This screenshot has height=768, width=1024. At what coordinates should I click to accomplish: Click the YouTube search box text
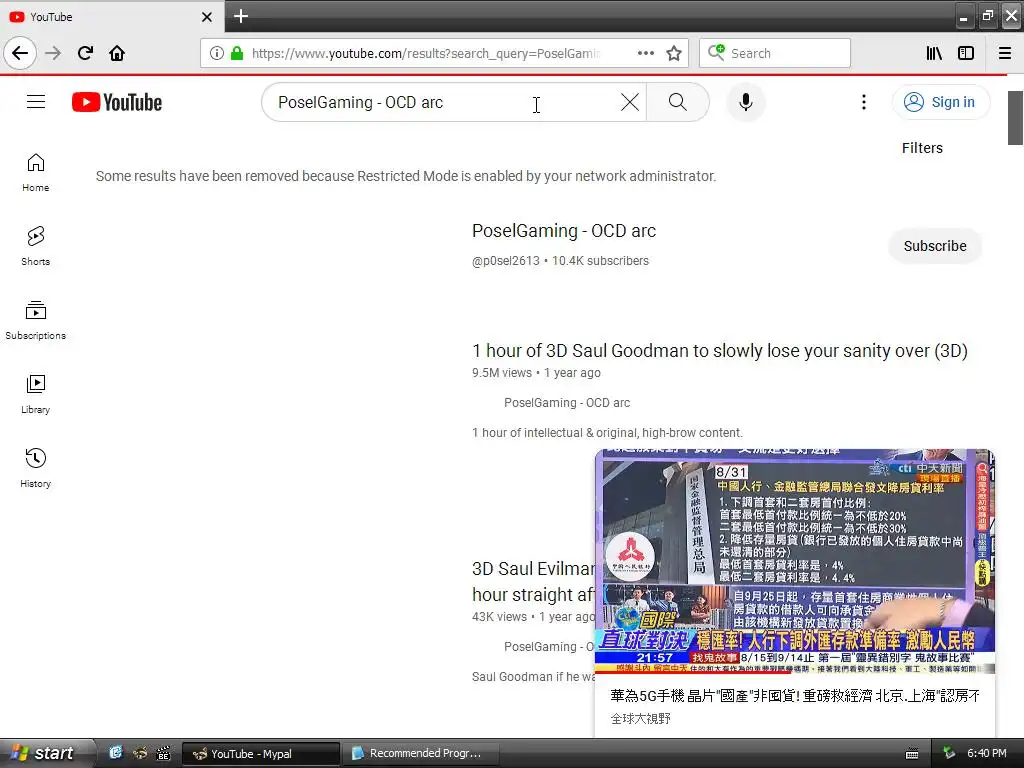[x=360, y=103]
